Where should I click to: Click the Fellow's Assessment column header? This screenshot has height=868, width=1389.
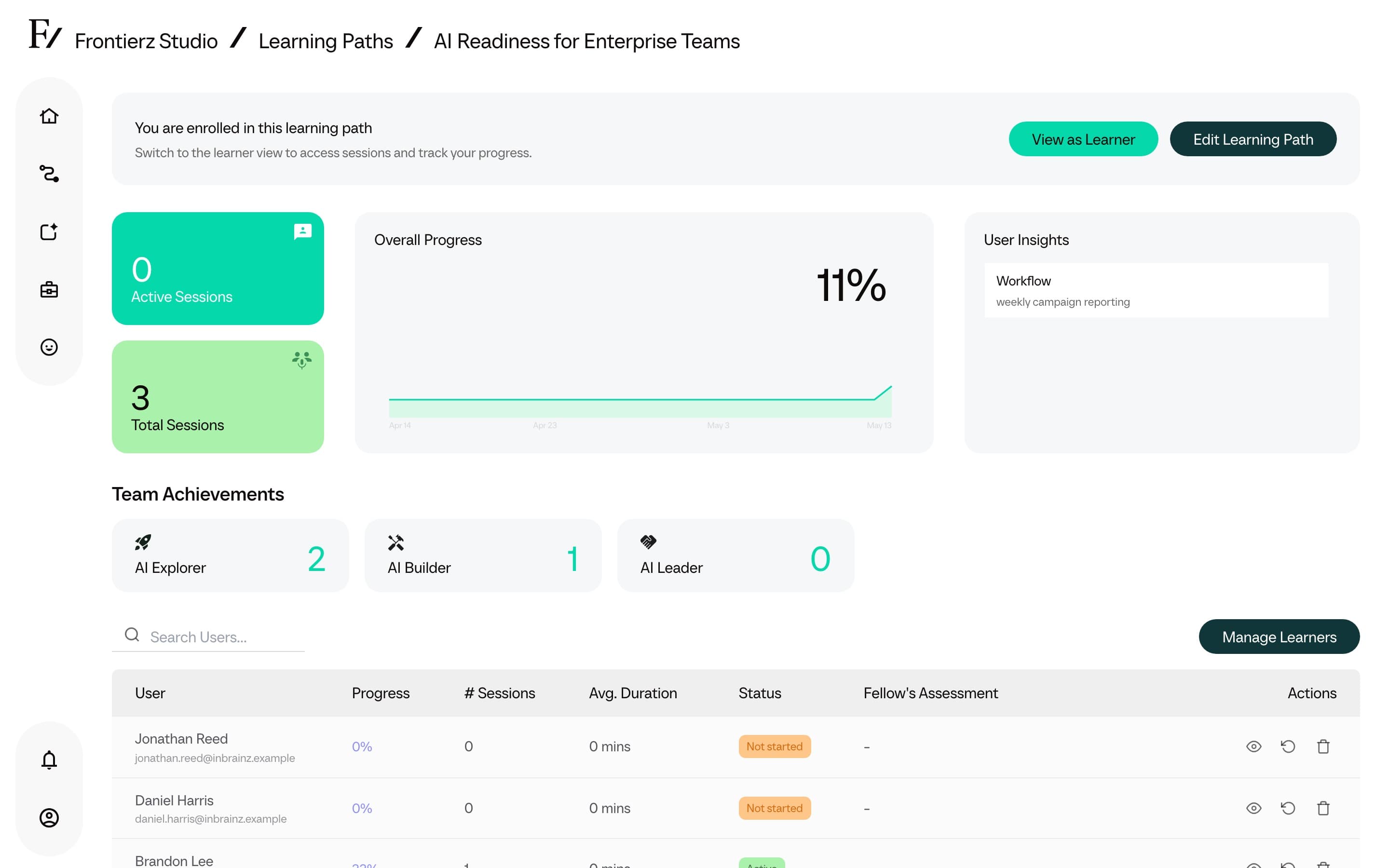(x=930, y=693)
